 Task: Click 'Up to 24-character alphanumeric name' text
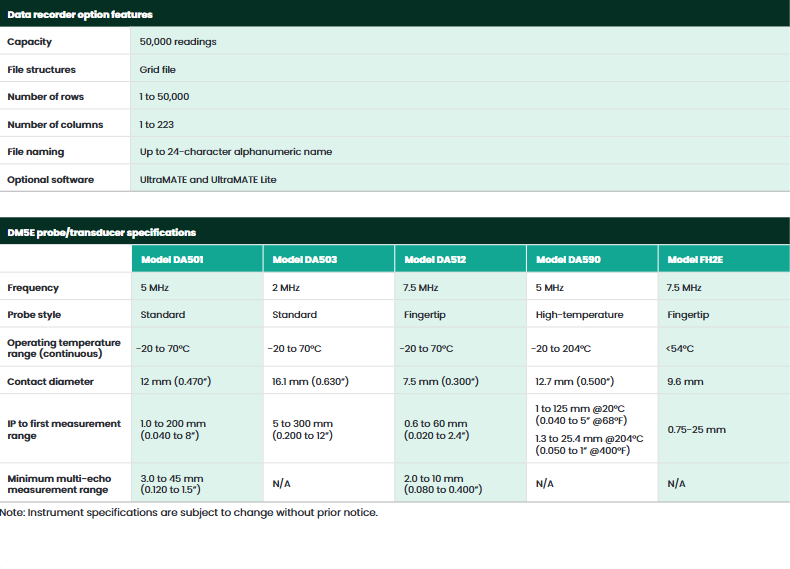[236, 152]
